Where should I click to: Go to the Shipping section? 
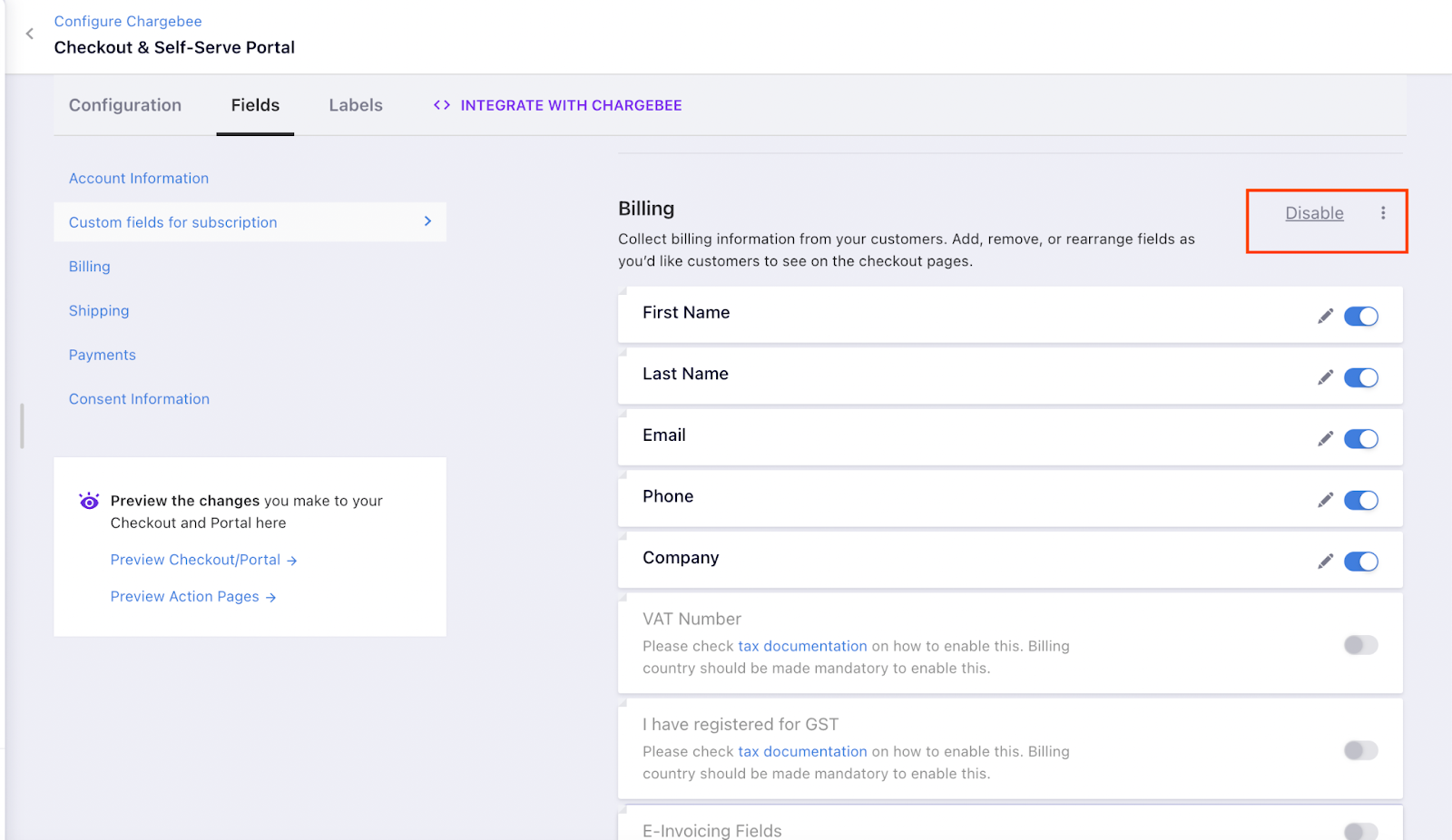coord(99,311)
